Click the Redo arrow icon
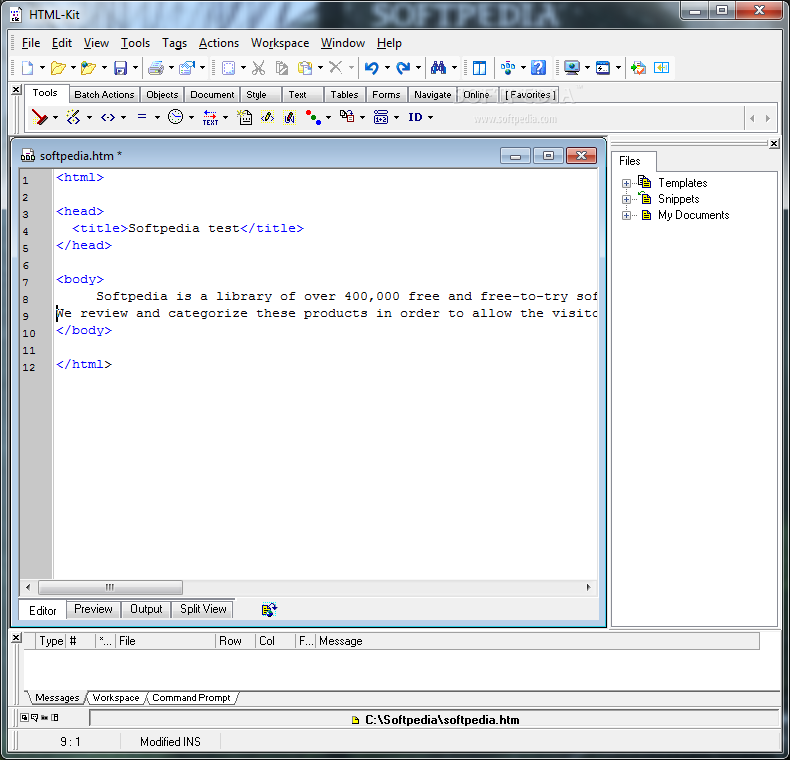Screen dimensions: 790x760 (403, 68)
